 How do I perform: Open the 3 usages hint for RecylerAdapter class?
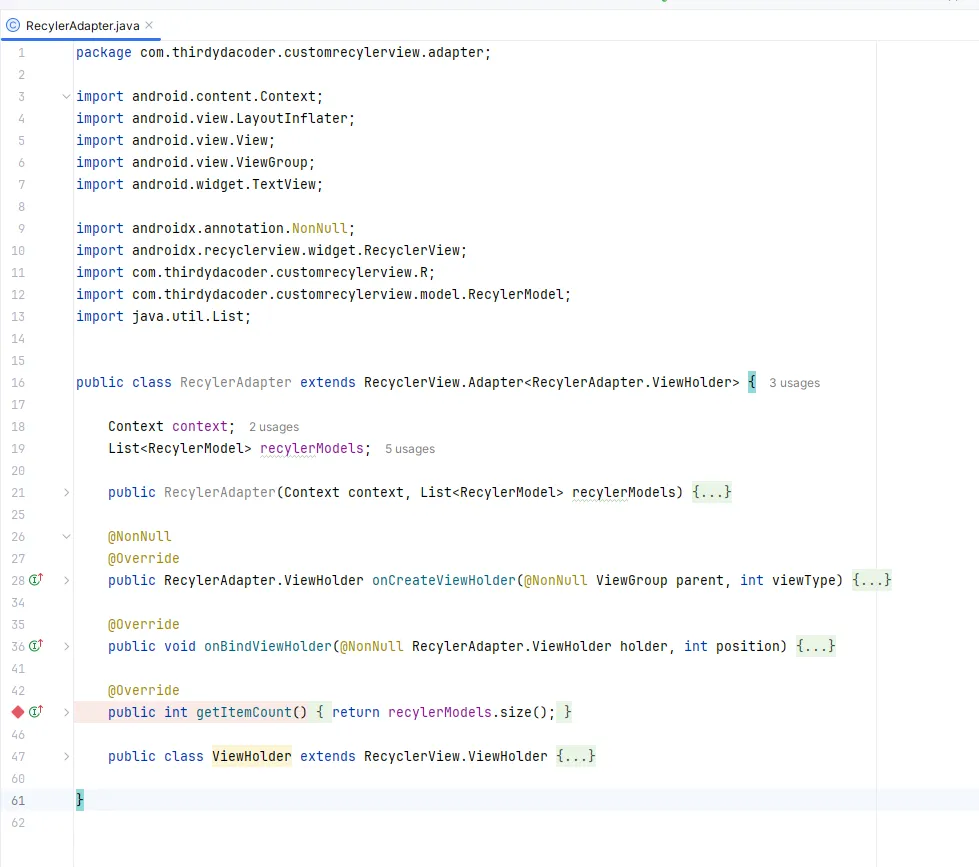794,383
